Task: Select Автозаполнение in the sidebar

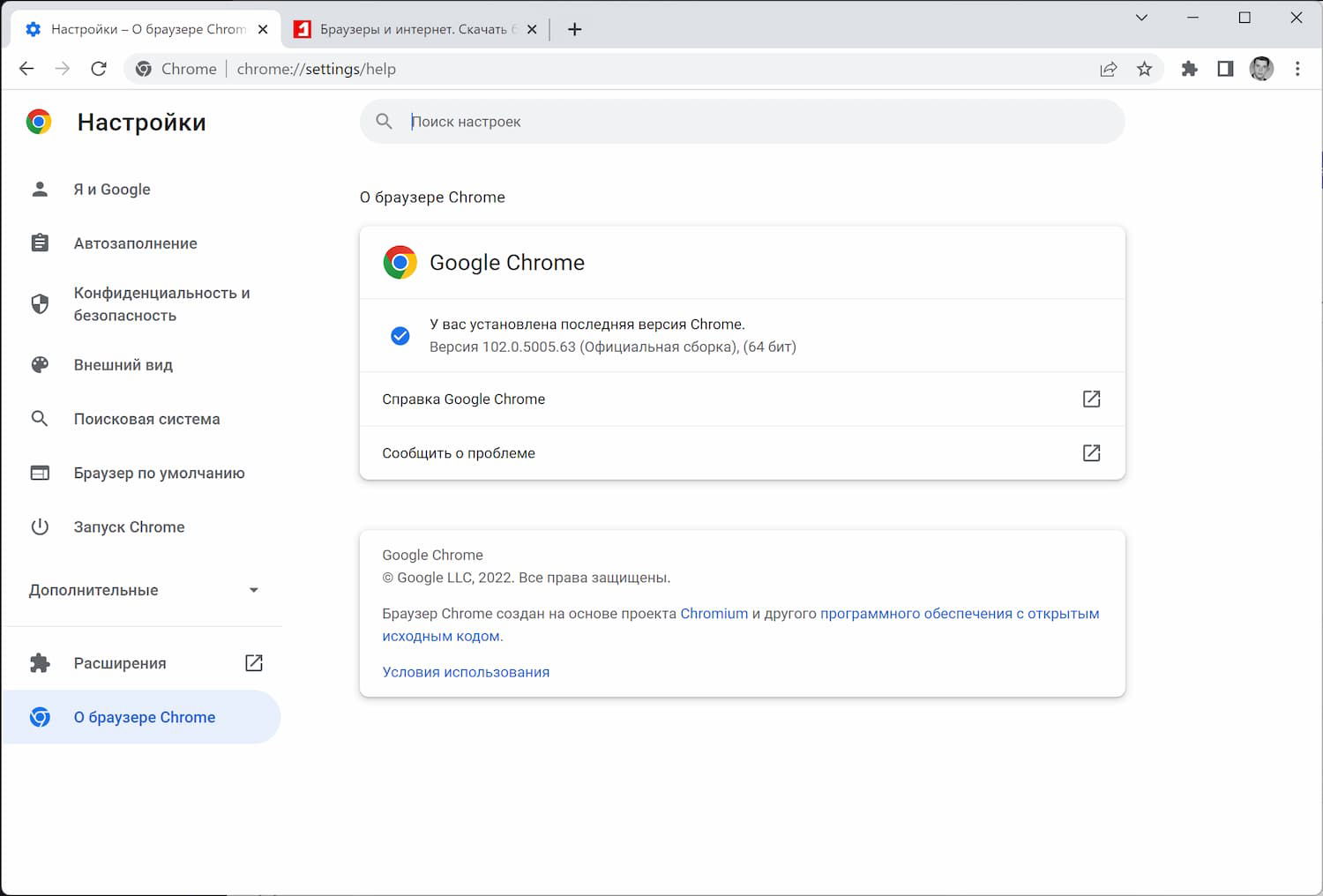Action: [x=135, y=243]
